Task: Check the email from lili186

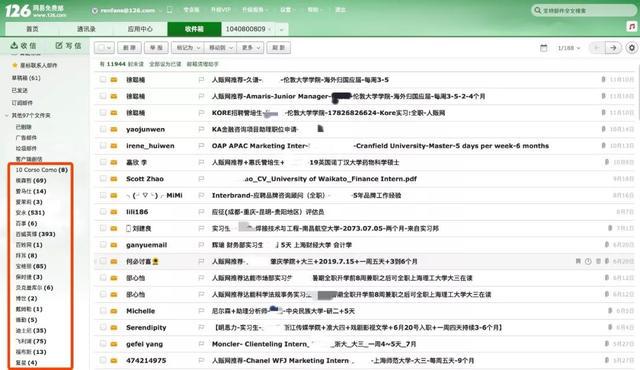Action: click(x=103, y=212)
